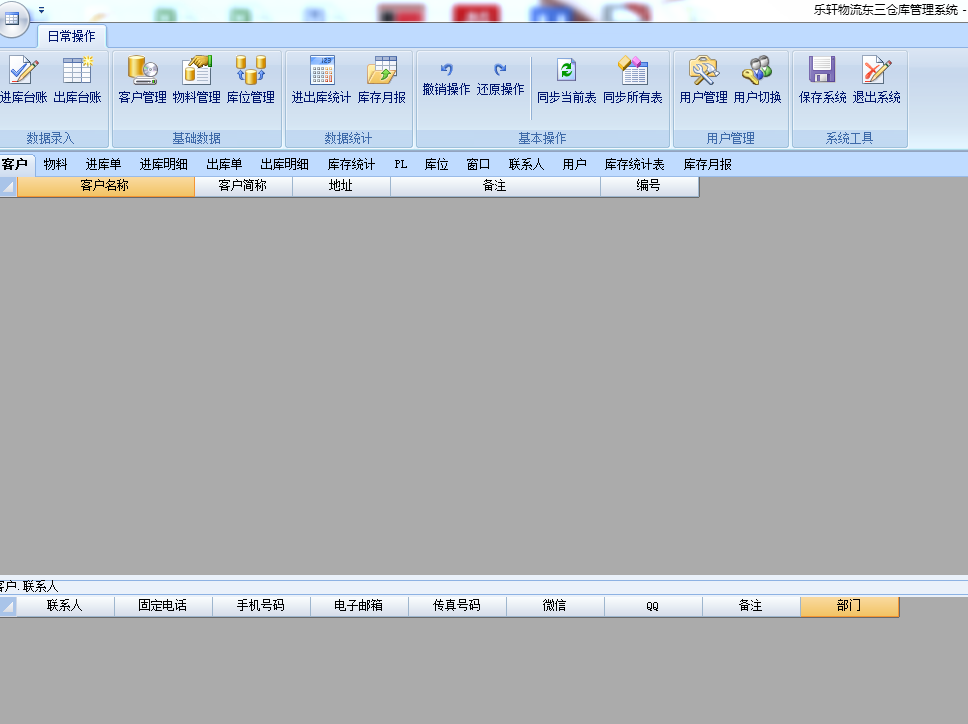Image resolution: width=968 pixels, height=724 pixels.
Task: Switch to the 库位 sheet tab
Action: 436,164
